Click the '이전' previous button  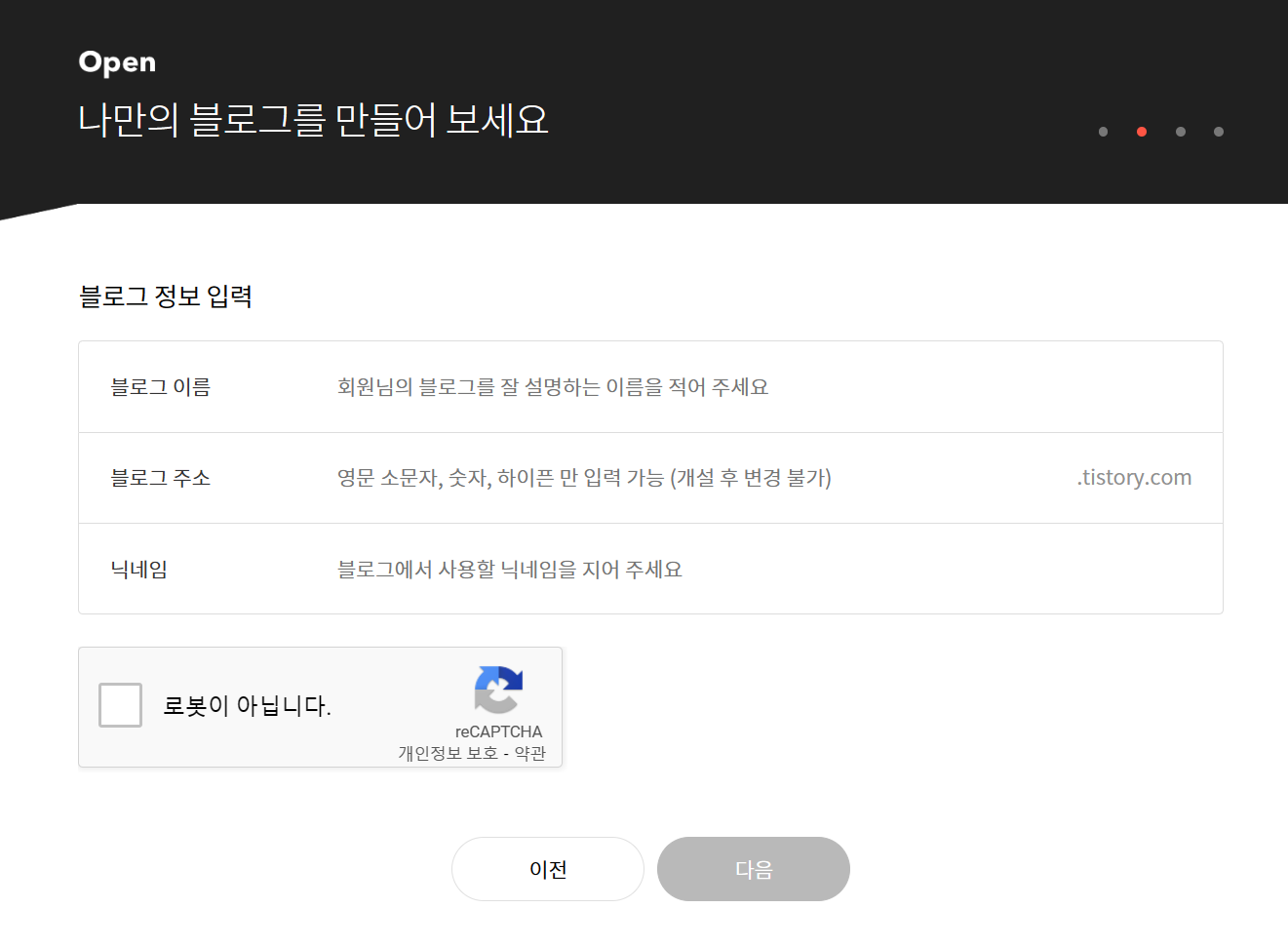click(x=548, y=869)
